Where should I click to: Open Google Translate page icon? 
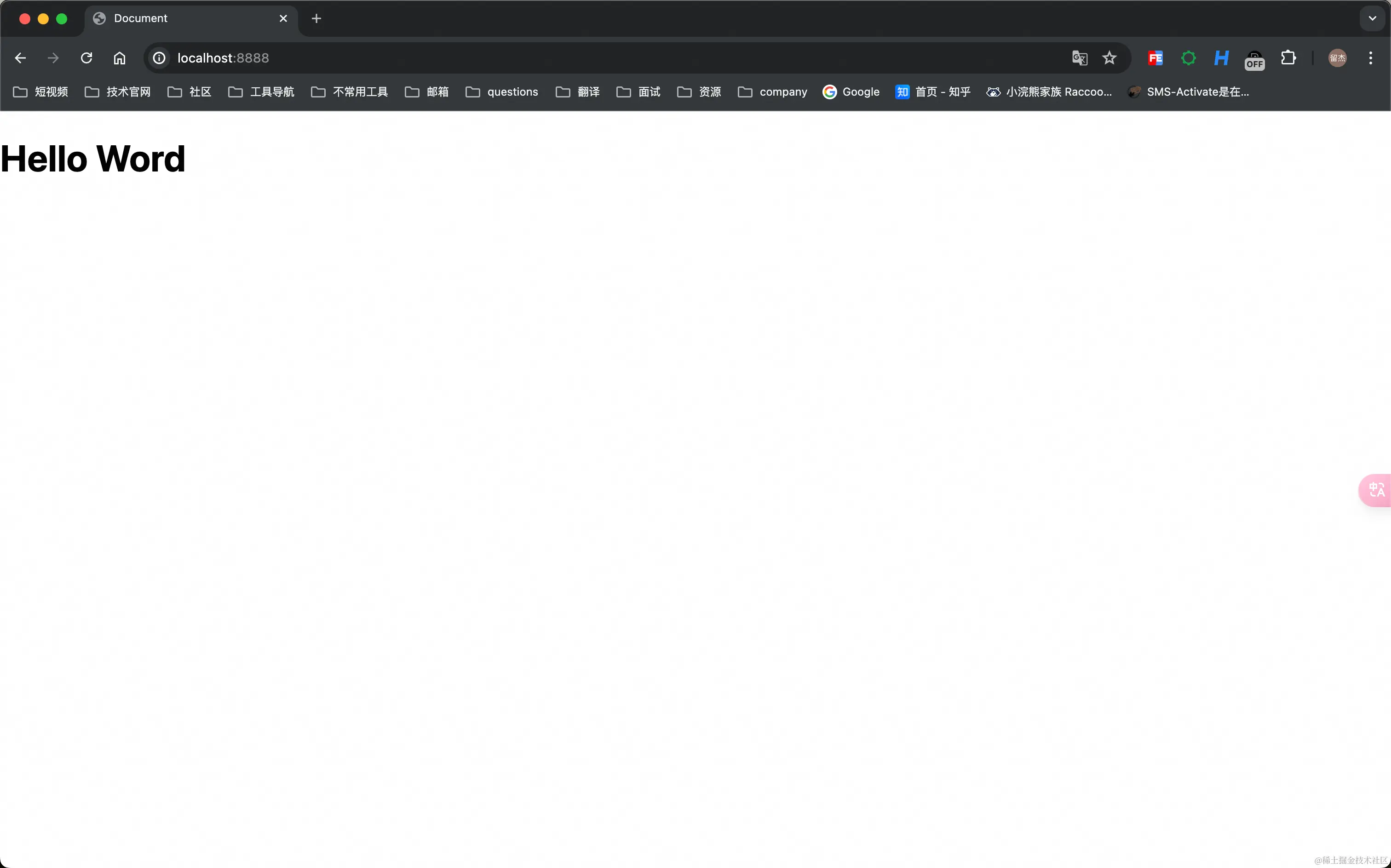point(1079,58)
